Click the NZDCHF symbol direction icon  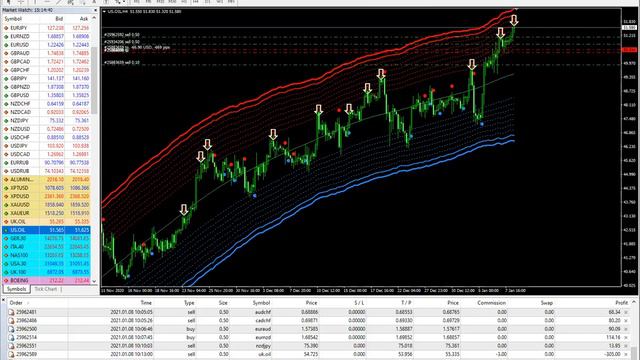click(x=6, y=104)
